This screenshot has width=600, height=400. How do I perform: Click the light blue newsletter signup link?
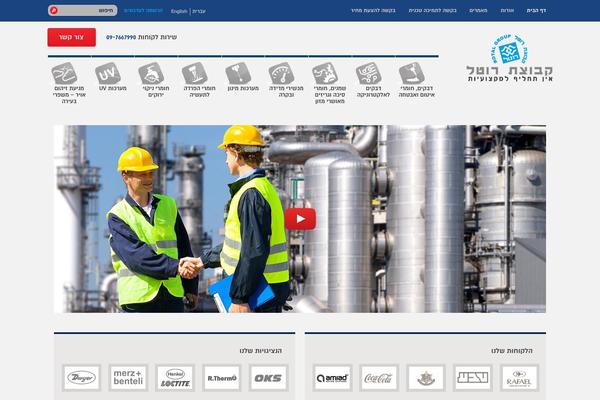tap(143, 10)
